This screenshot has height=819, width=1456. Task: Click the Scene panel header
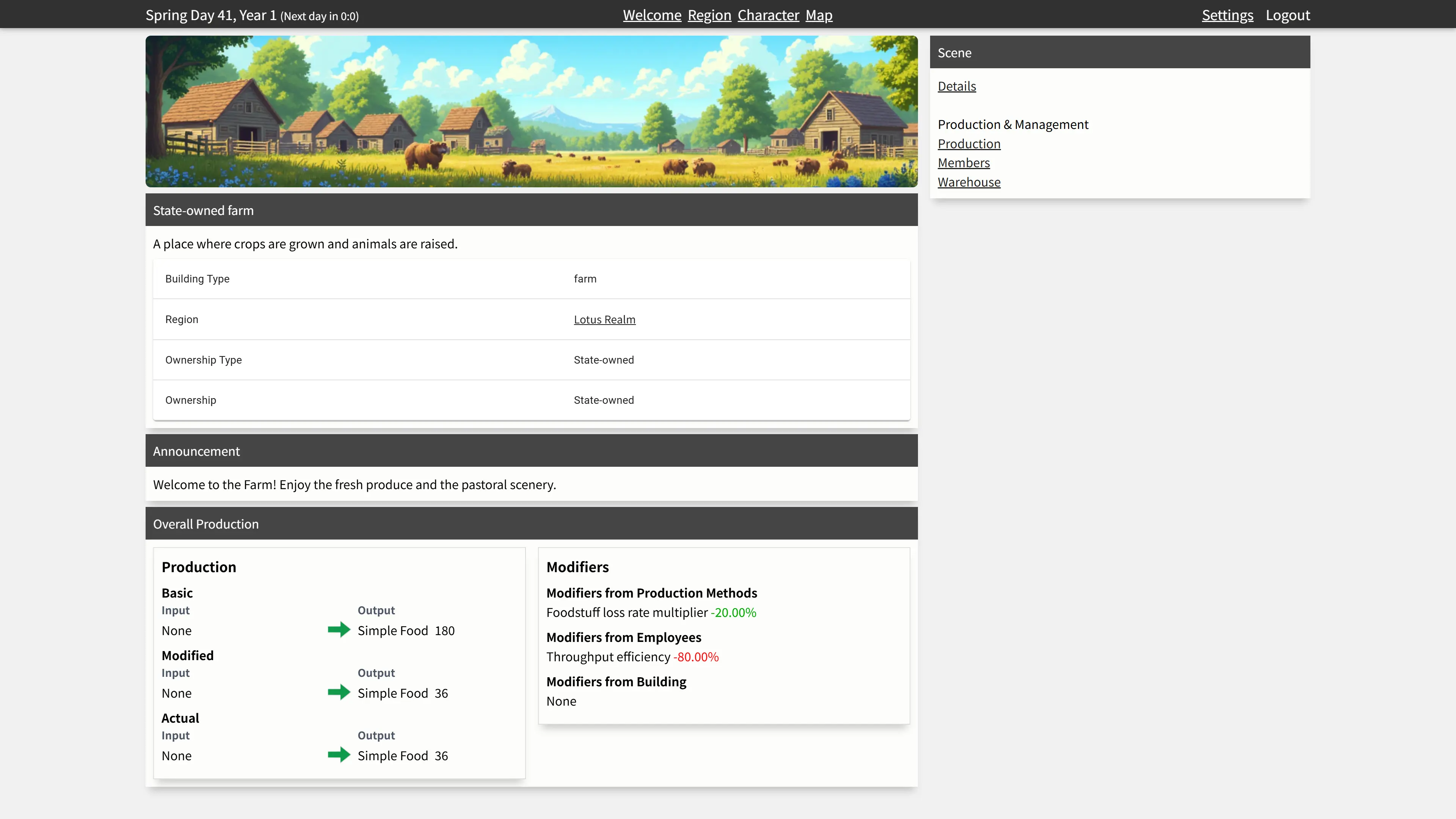point(1120,53)
